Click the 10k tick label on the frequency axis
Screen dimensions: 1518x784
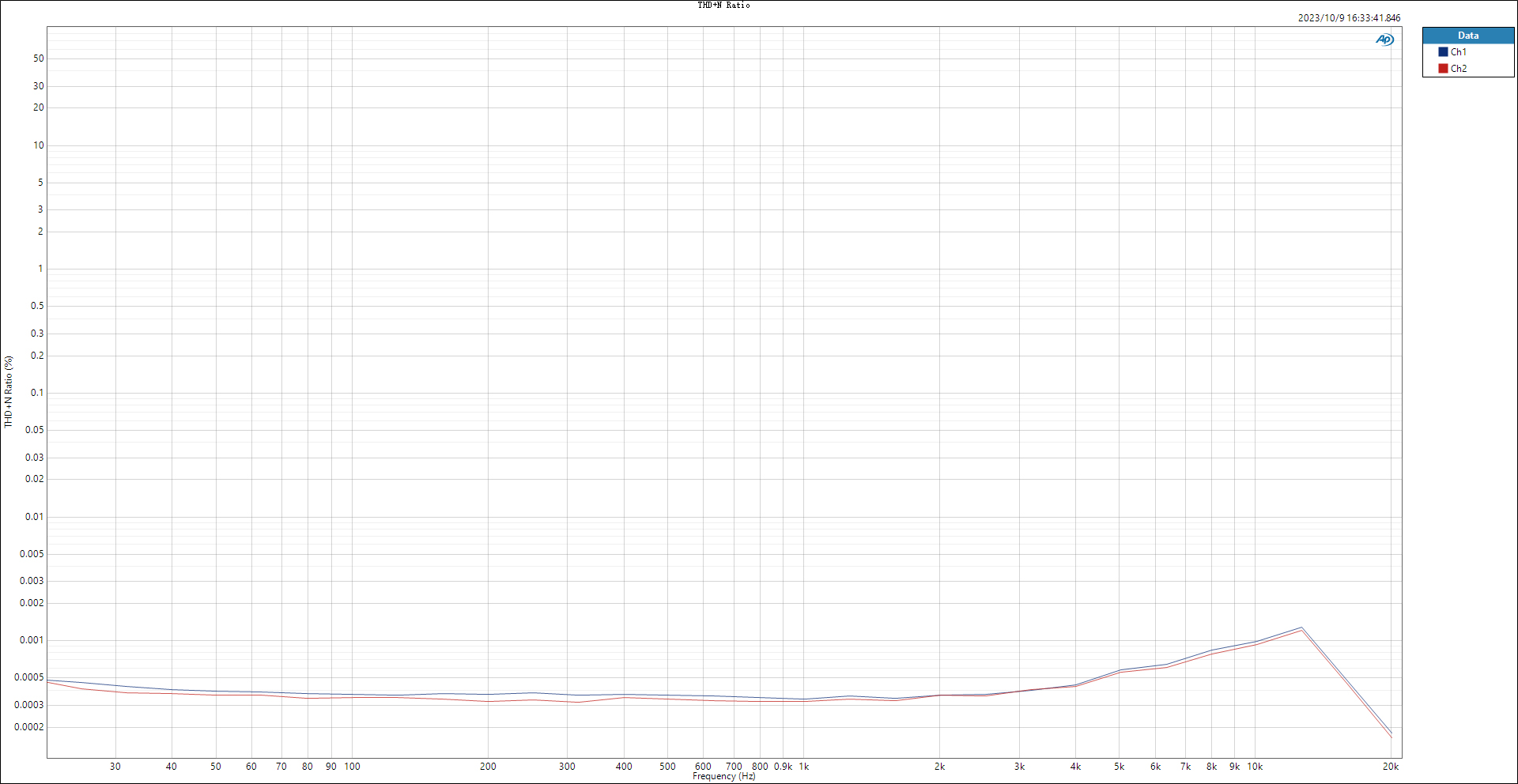click(1255, 767)
